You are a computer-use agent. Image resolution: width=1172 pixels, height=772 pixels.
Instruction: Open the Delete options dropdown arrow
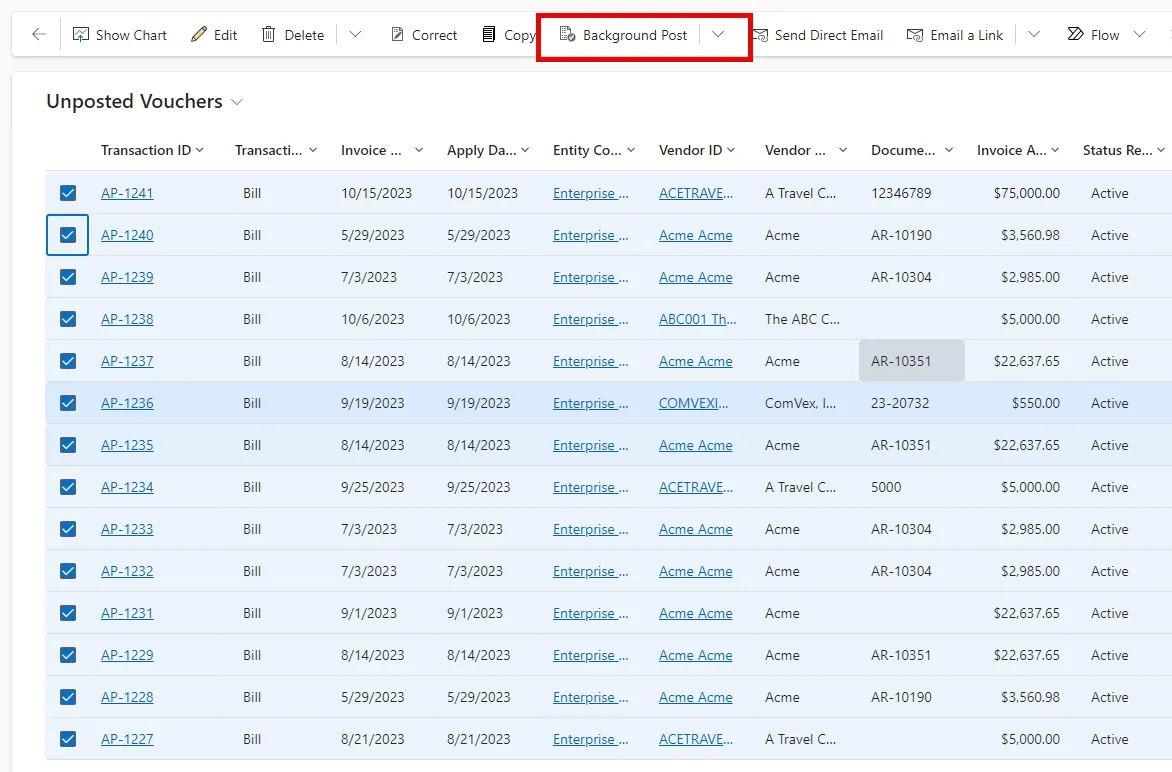[355, 34]
